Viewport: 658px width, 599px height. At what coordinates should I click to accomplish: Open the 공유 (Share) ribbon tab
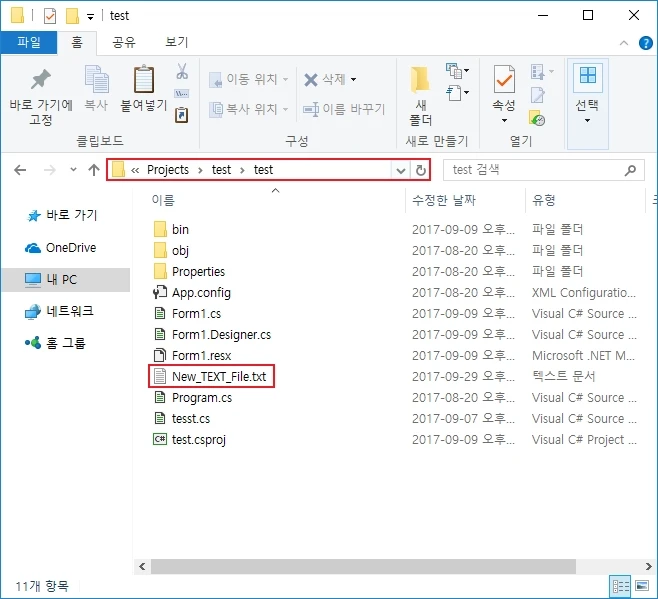(x=123, y=42)
